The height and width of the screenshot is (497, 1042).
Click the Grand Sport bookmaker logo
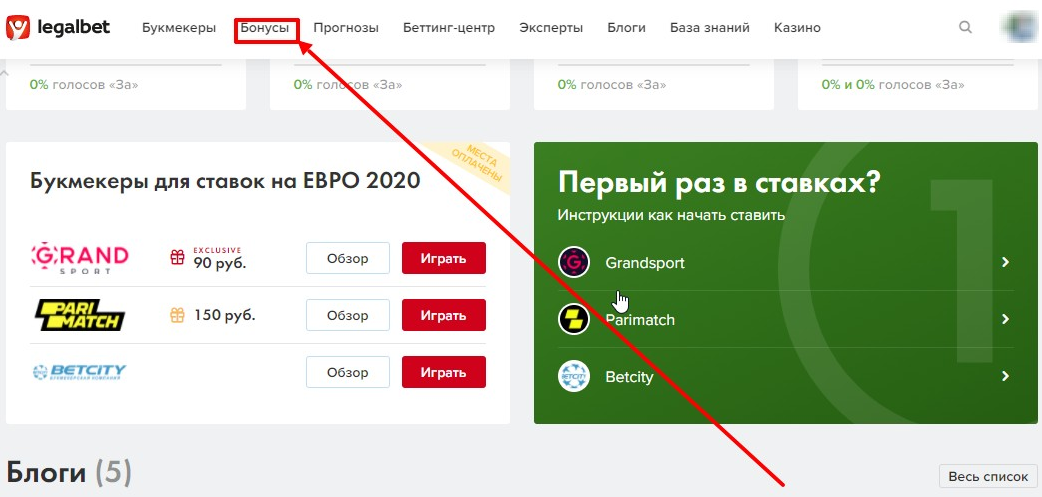click(80, 258)
